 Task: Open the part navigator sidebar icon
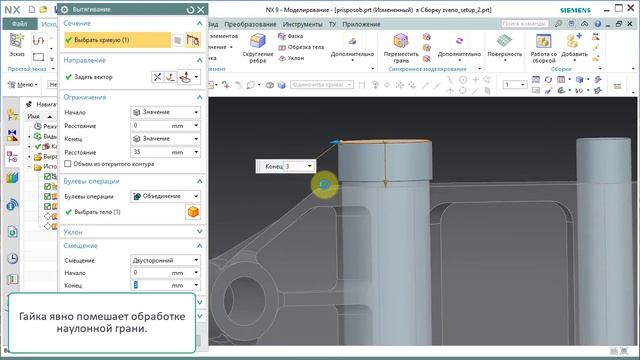pos(12,156)
